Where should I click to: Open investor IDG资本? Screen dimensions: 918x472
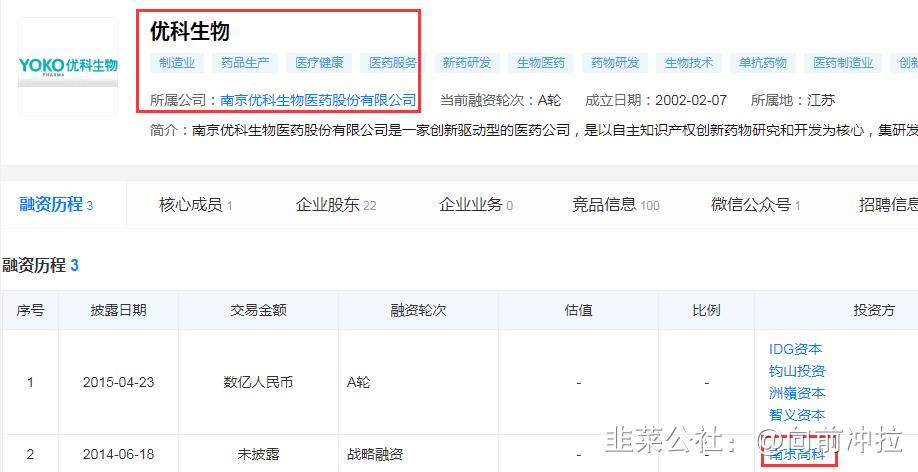(x=795, y=349)
